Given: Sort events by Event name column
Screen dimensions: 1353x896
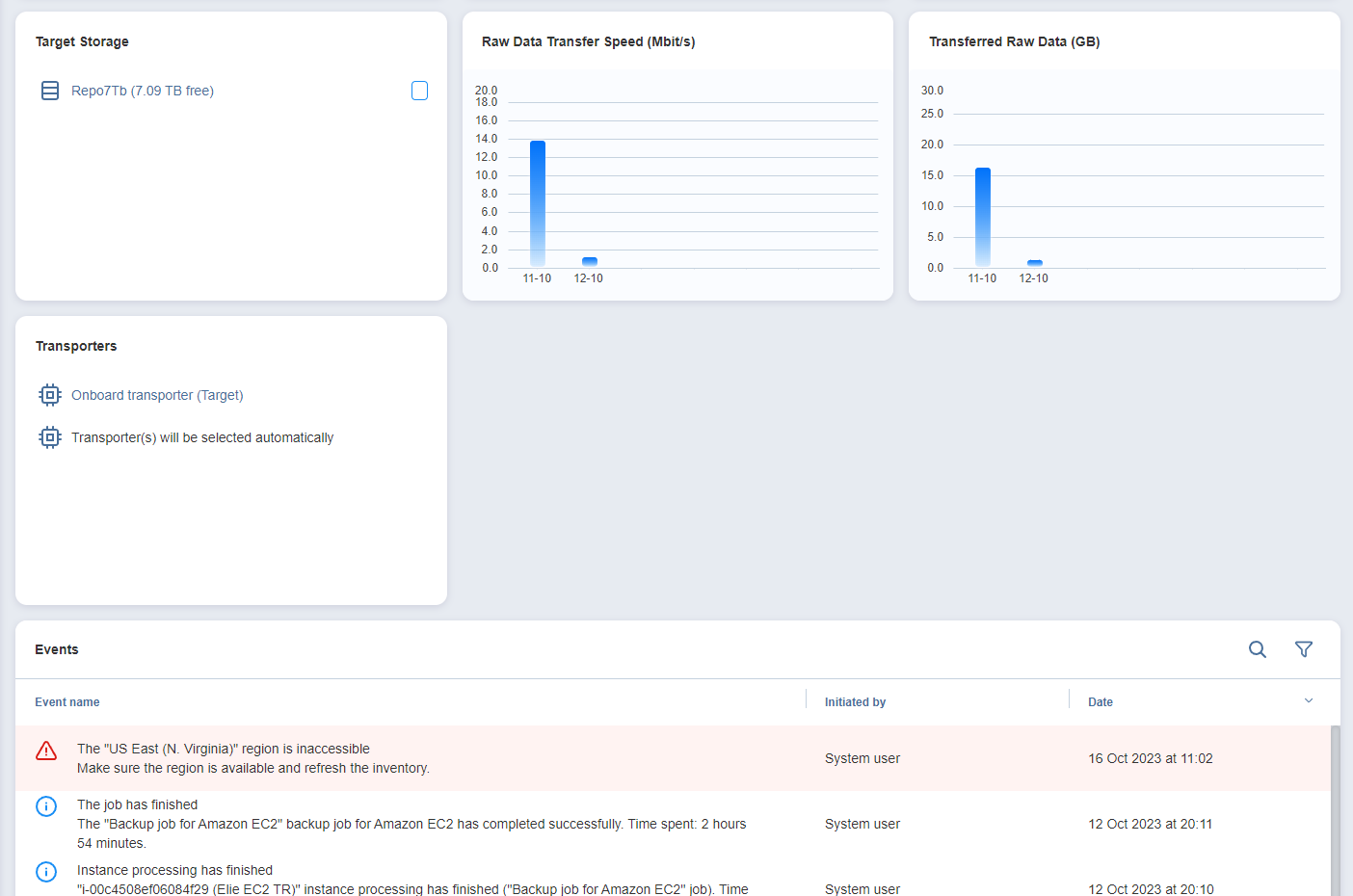Looking at the screenshot, I should point(67,702).
